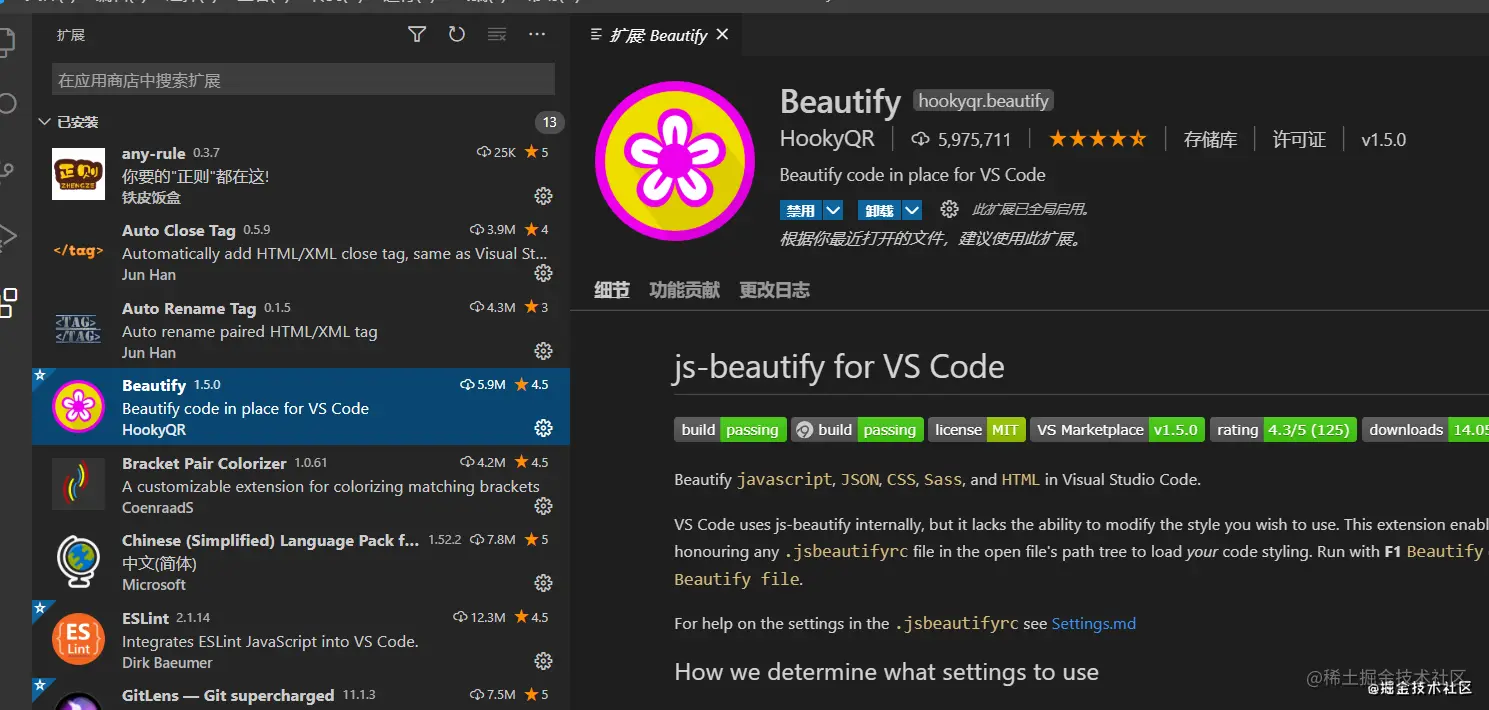Switch to the 功能贡献 tab
1489x710 pixels.
pyautogui.click(x=684, y=290)
